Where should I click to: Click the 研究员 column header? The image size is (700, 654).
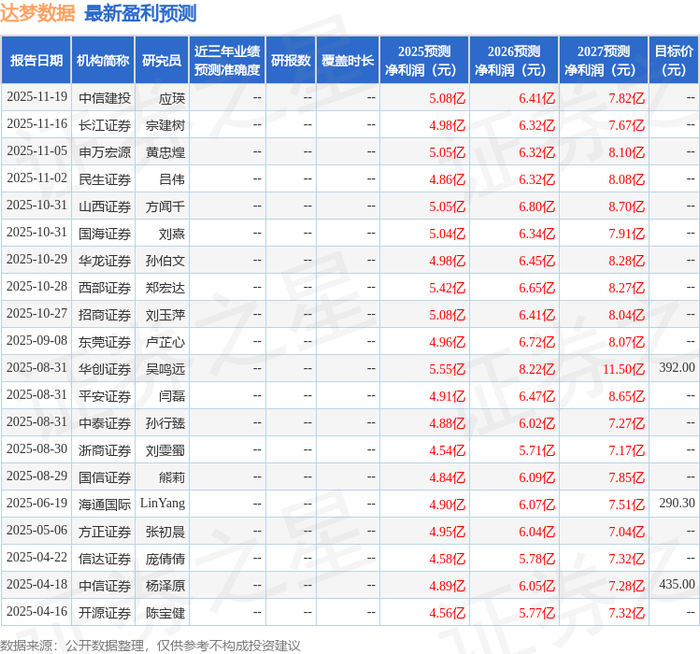[x=162, y=60]
